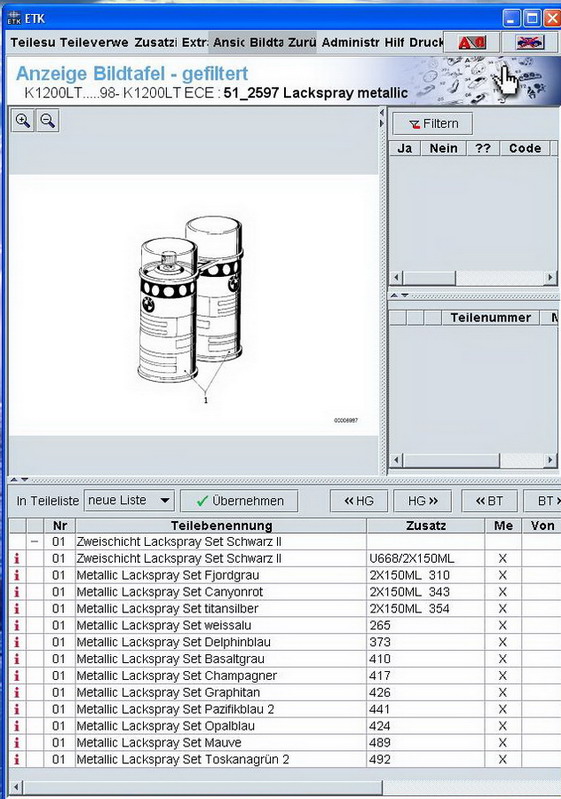Screen dimensions: 561x799
Task: Go to previous diagram «BT
Action: 489,501
